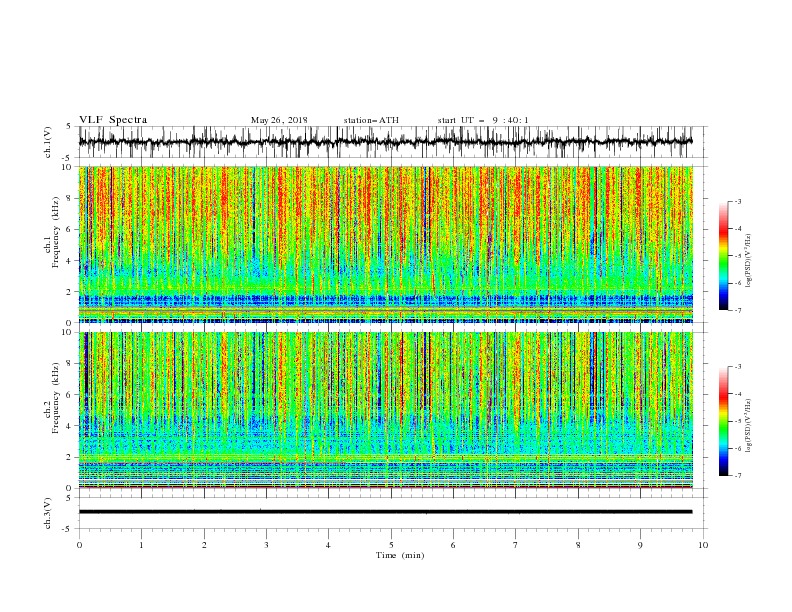Click time axis tick label "10"

pyautogui.click(x=703, y=545)
